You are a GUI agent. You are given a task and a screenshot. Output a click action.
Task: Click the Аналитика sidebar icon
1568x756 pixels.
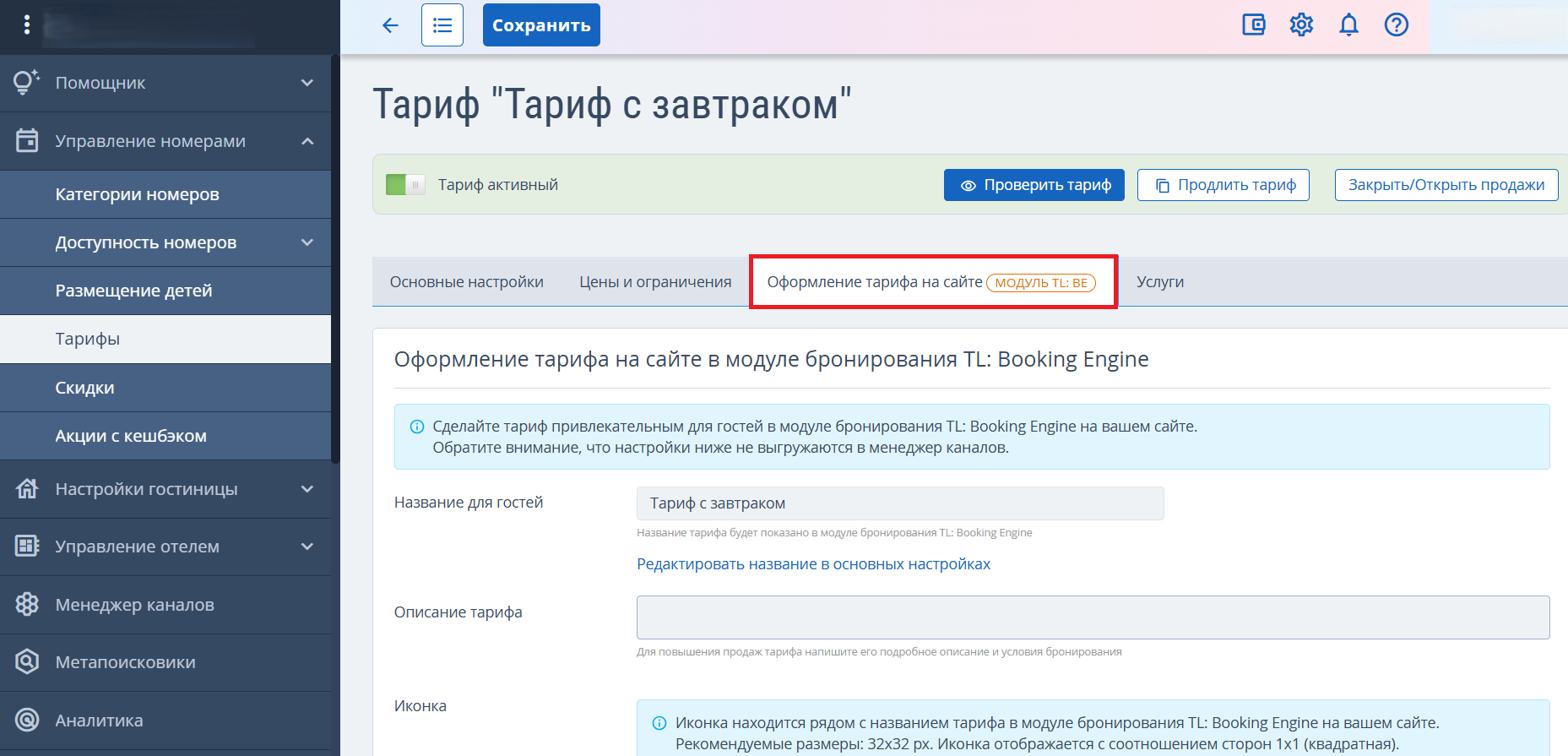(27, 720)
